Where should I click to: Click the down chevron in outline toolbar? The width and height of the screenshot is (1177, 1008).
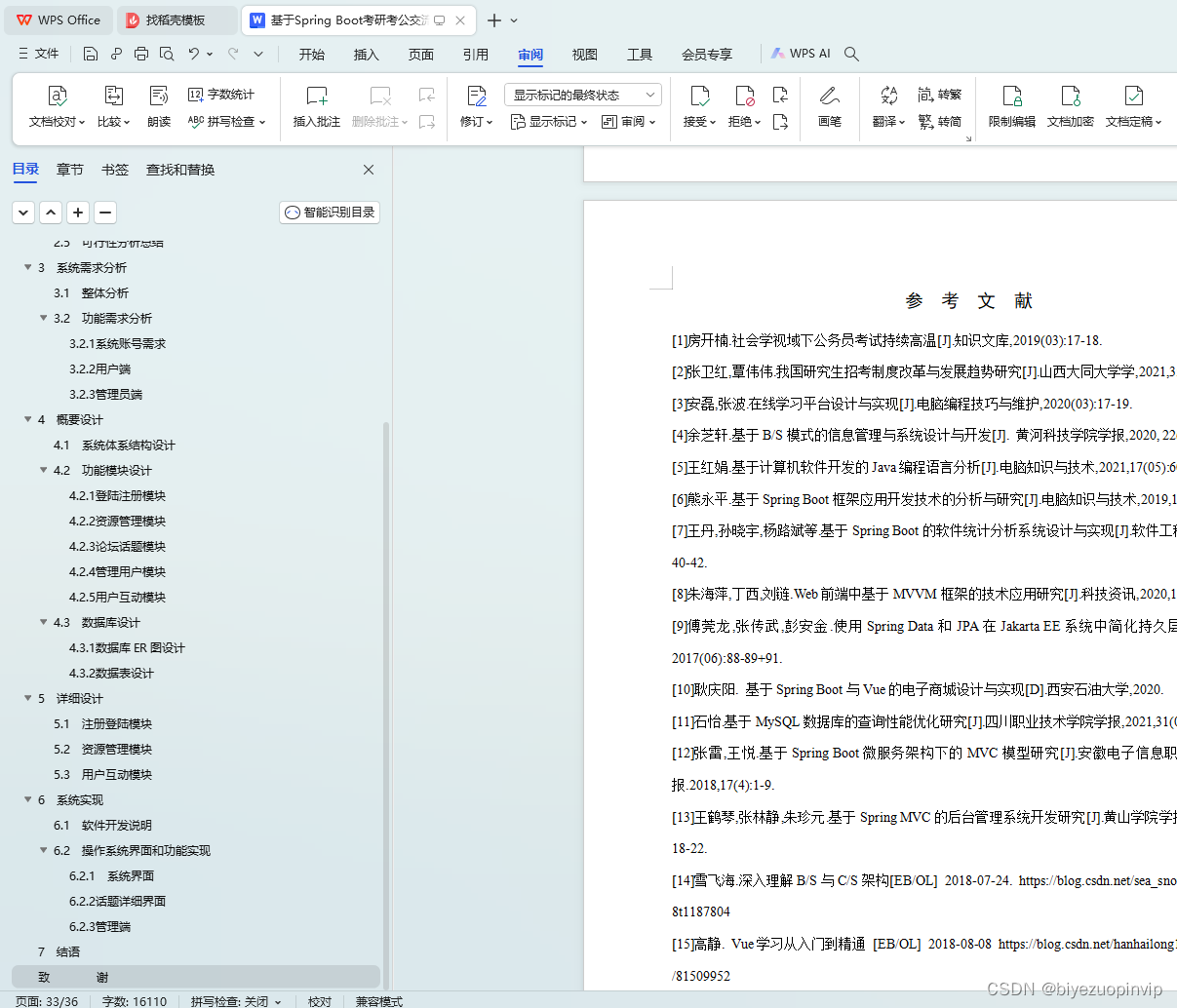click(x=23, y=213)
